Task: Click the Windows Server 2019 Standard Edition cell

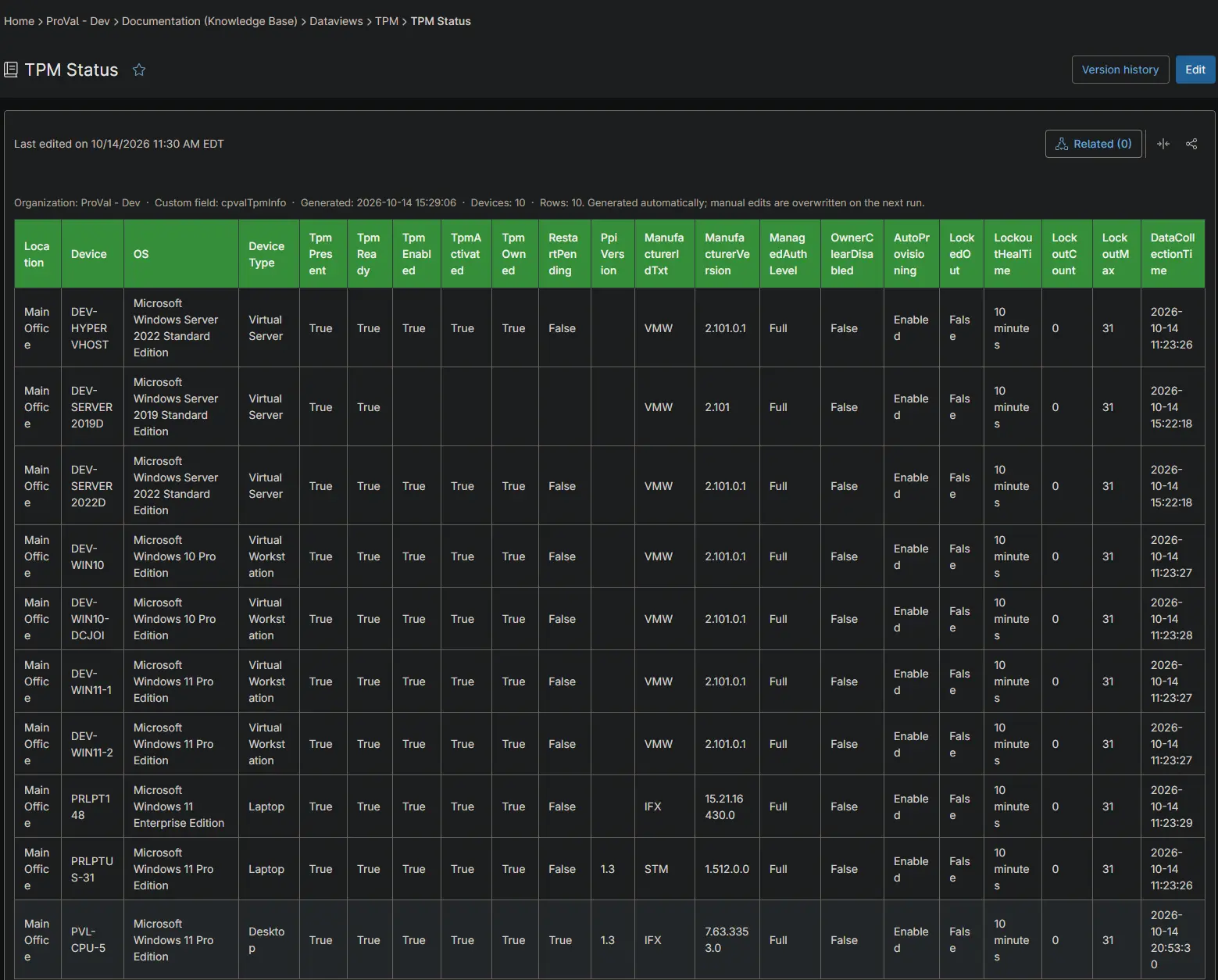Action: (181, 407)
